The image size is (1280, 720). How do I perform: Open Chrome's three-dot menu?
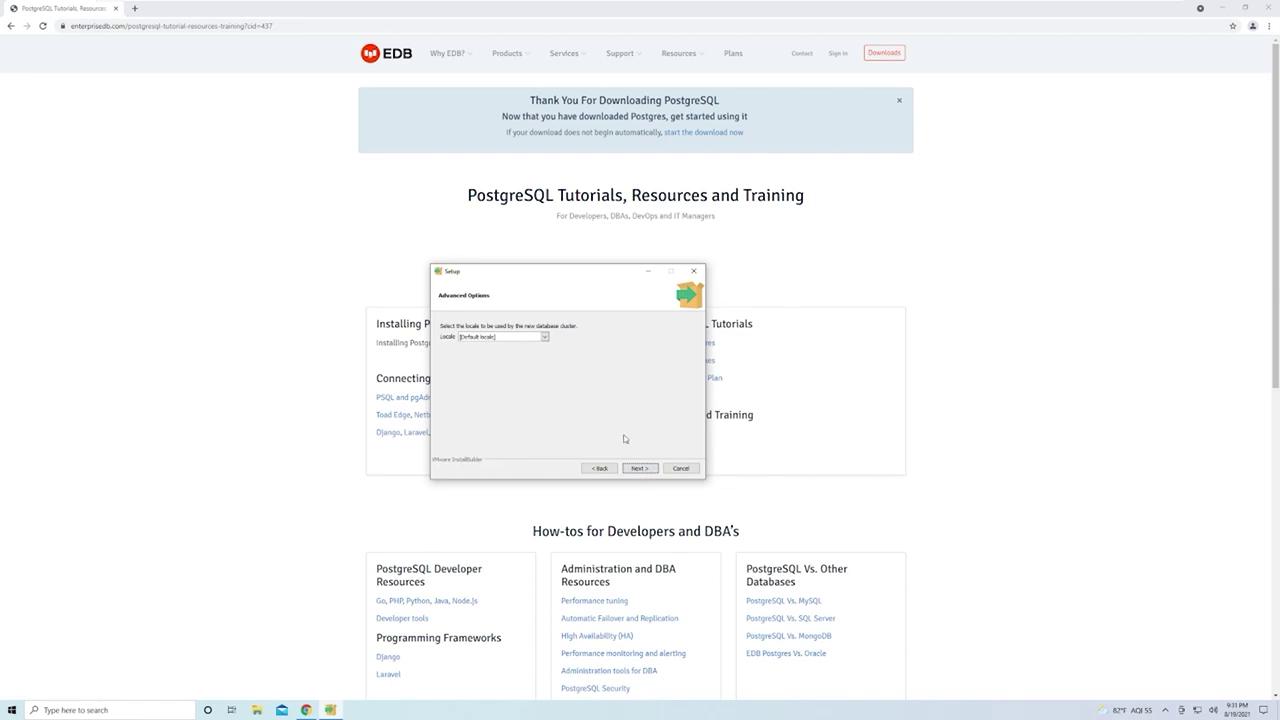click(x=1270, y=26)
